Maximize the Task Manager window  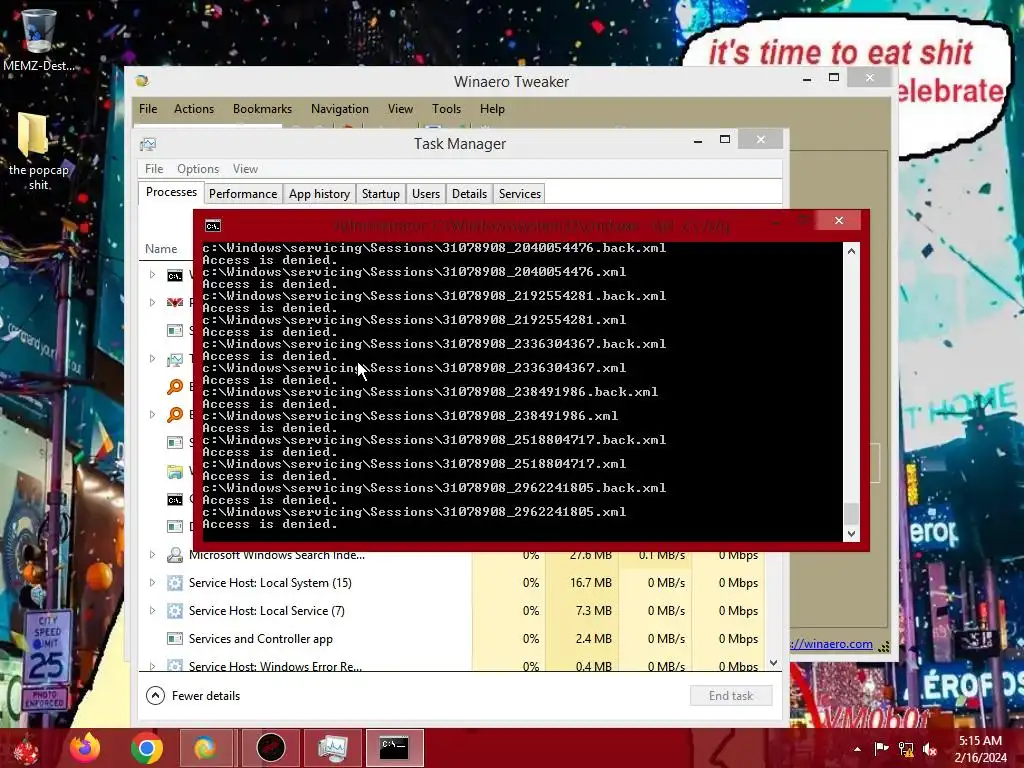(725, 139)
